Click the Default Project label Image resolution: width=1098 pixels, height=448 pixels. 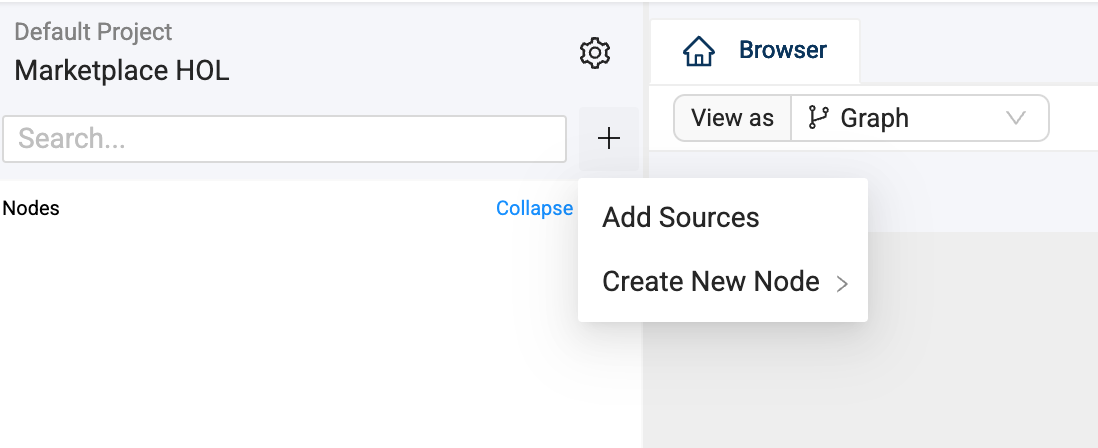tap(93, 32)
